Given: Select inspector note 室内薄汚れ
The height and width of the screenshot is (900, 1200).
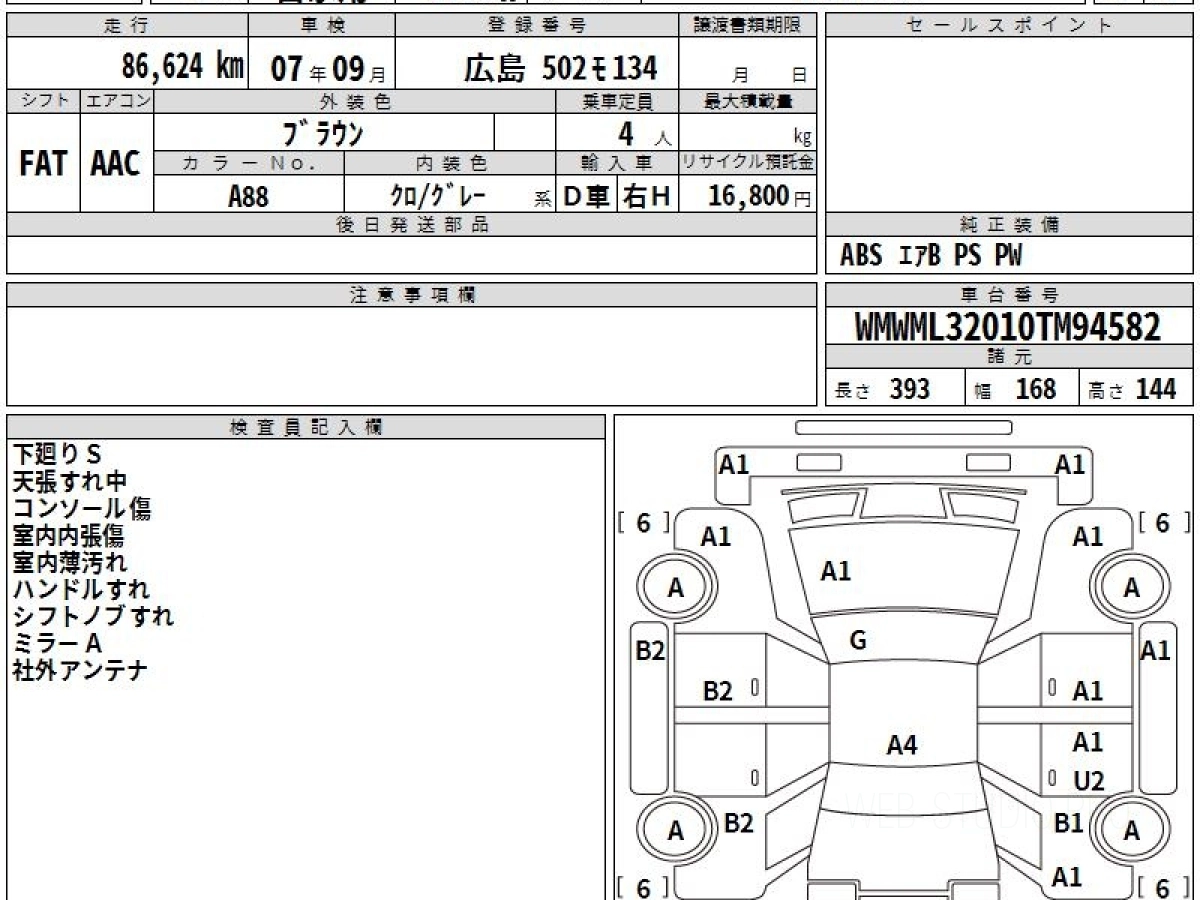Looking at the screenshot, I should tap(70, 563).
